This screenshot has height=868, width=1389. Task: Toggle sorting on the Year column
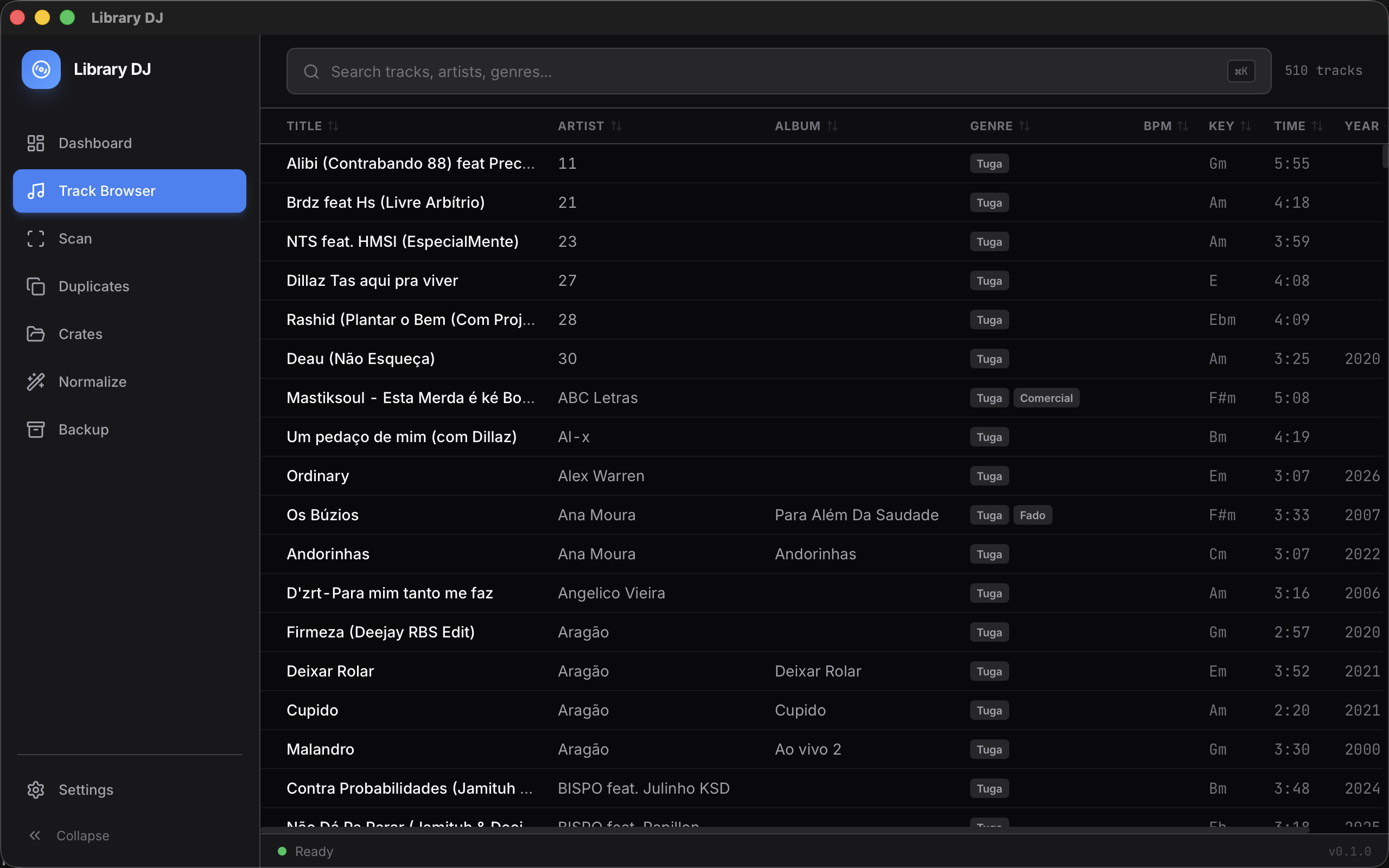coord(1362,126)
